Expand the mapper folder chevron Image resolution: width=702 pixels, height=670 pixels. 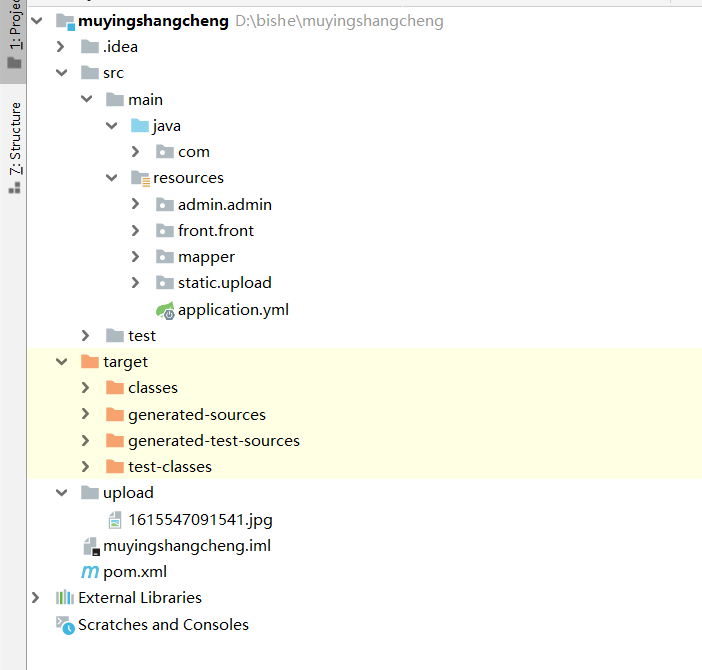[x=136, y=256]
